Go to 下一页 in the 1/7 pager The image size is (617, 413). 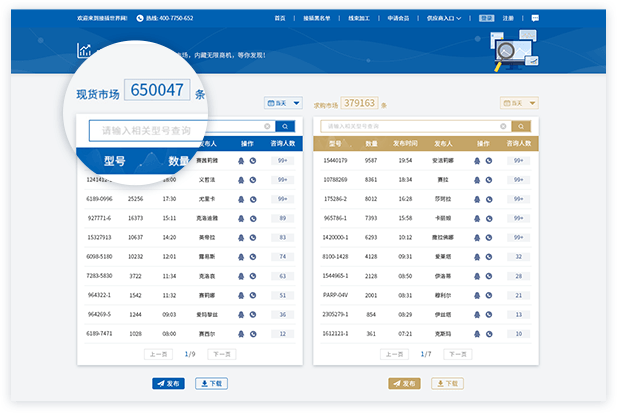coord(458,354)
